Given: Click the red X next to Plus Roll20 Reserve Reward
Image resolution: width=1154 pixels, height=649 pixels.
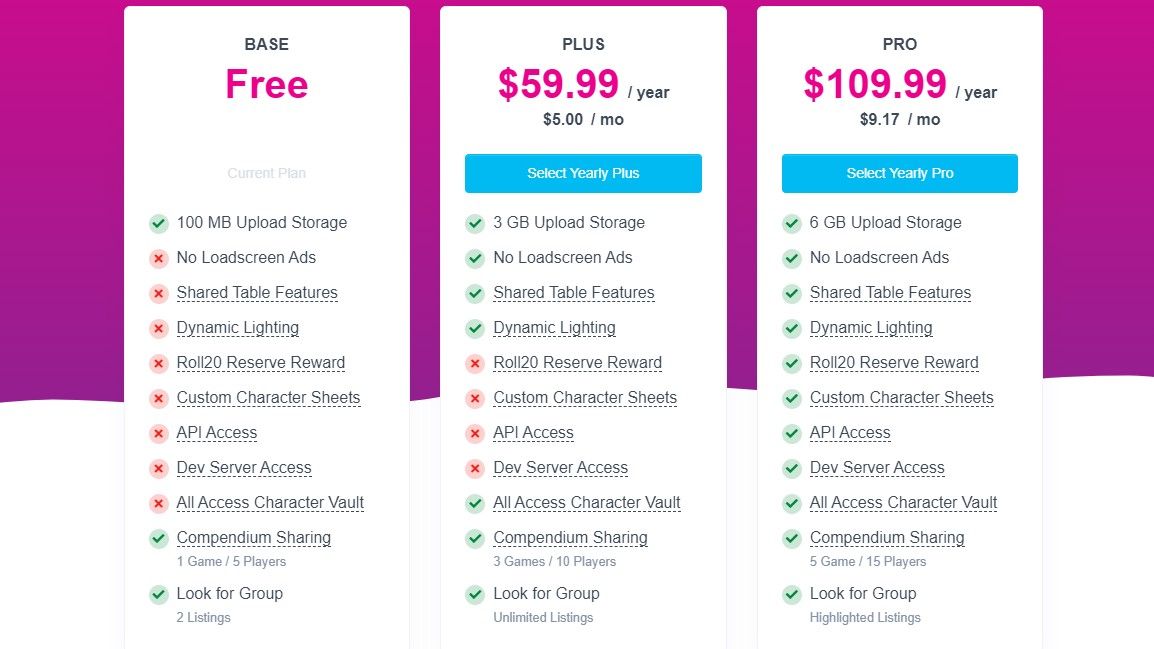Looking at the screenshot, I should [475, 363].
